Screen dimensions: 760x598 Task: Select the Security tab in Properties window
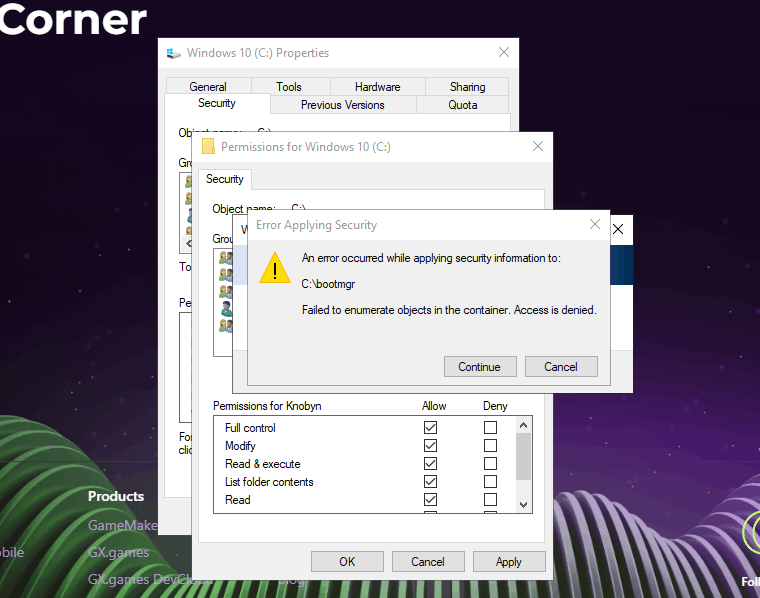[x=217, y=103]
